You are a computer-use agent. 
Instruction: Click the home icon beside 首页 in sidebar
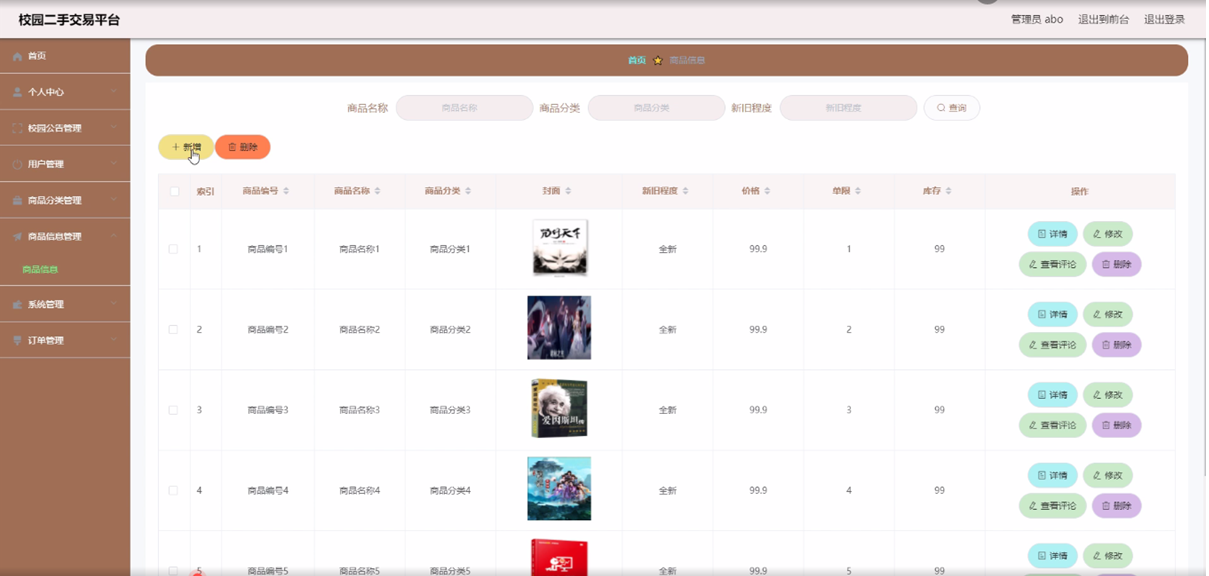[x=17, y=57]
